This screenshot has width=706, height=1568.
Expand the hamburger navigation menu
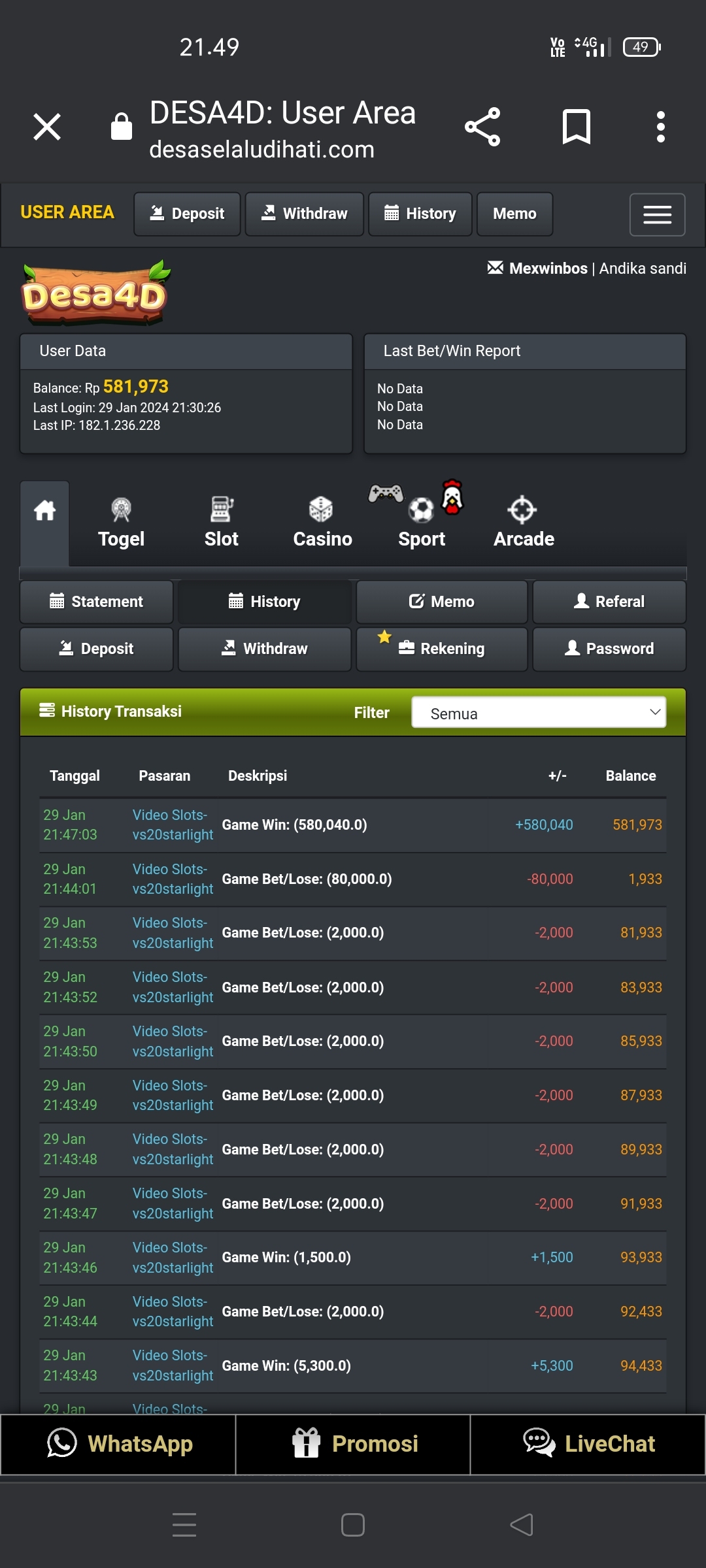[657, 214]
